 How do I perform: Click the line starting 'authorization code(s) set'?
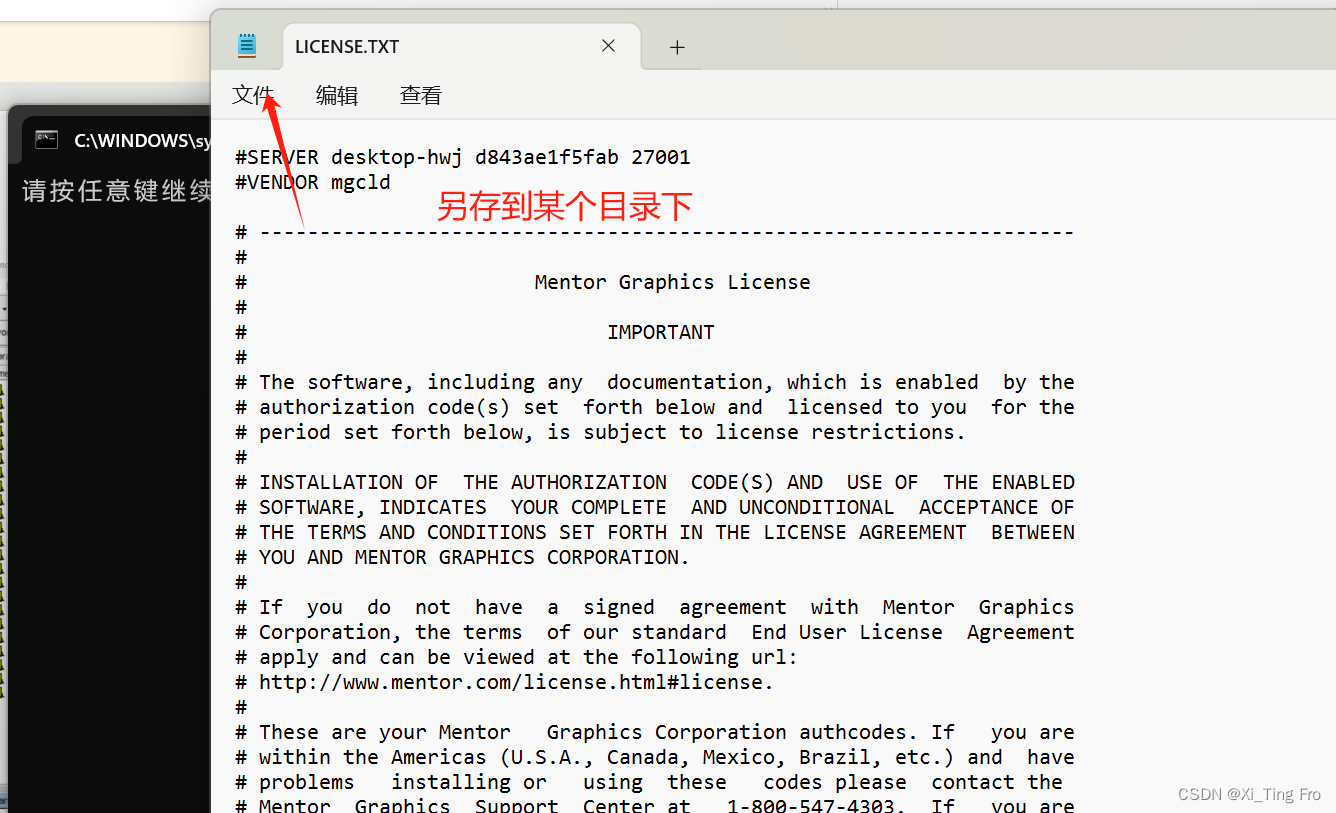655,407
